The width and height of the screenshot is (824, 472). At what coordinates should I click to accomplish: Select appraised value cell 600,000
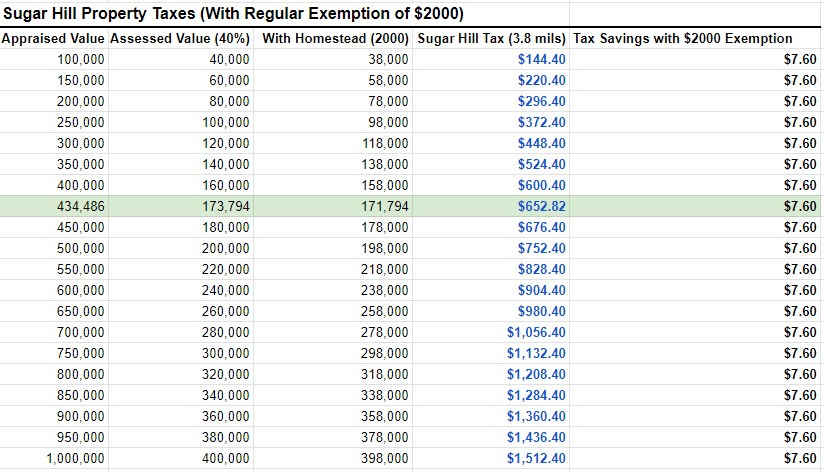point(81,291)
